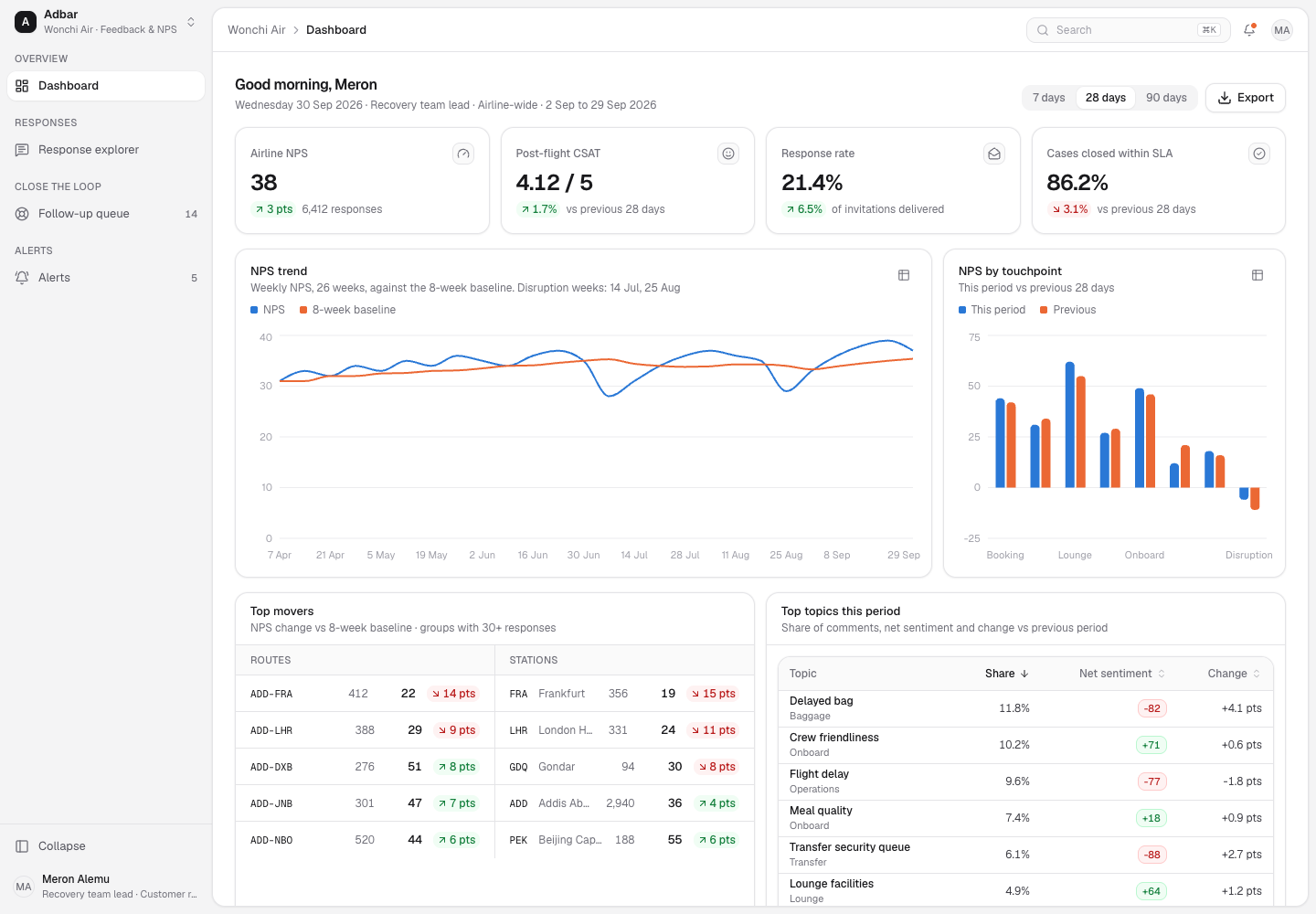Toggle the NPS legend series
Image resolution: width=1316 pixels, height=914 pixels.
(x=268, y=310)
